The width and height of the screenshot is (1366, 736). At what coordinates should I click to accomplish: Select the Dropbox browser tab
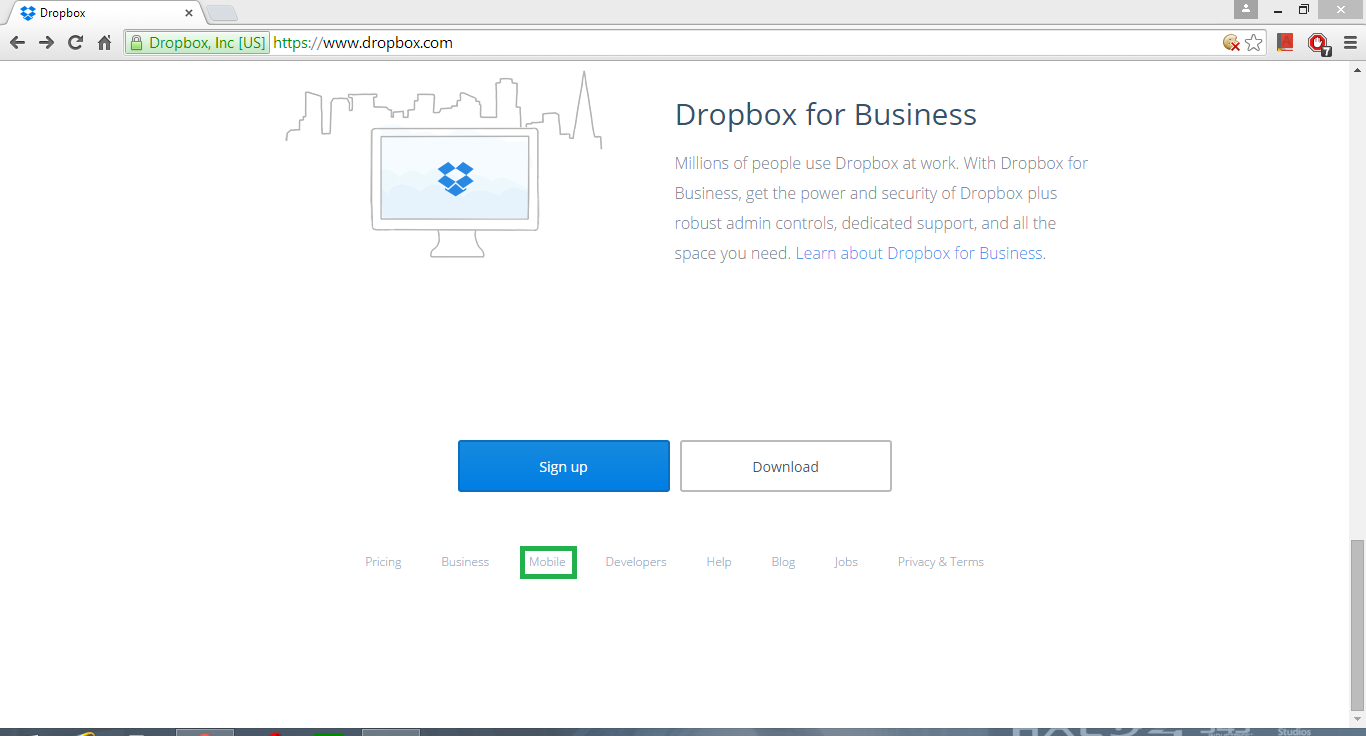coord(100,13)
